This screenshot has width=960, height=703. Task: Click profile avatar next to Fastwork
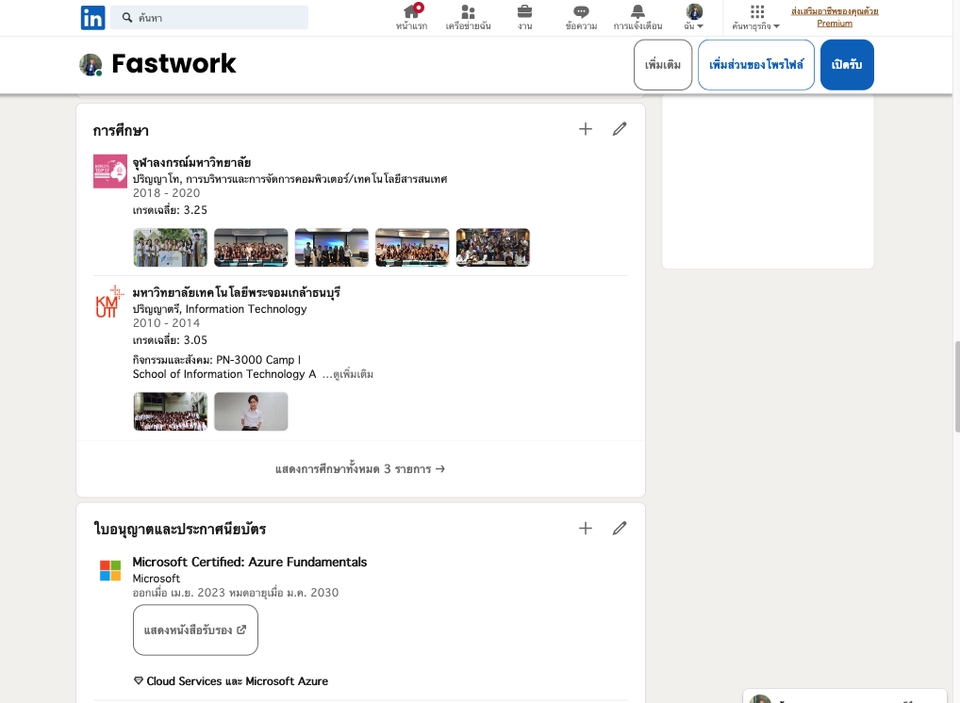(x=91, y=64)
